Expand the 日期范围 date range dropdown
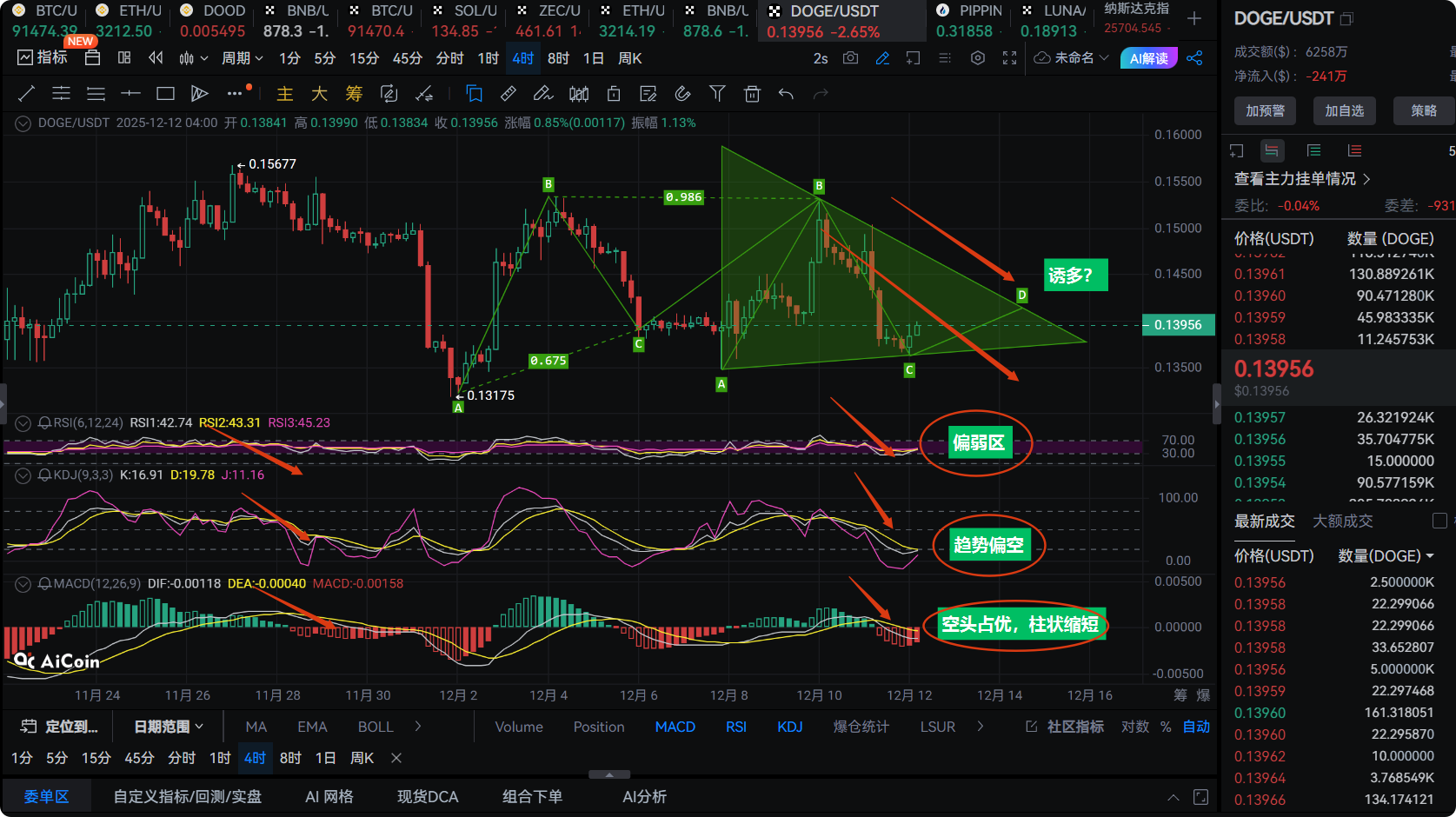This screenshot has height=817, width=1456. 169,727
